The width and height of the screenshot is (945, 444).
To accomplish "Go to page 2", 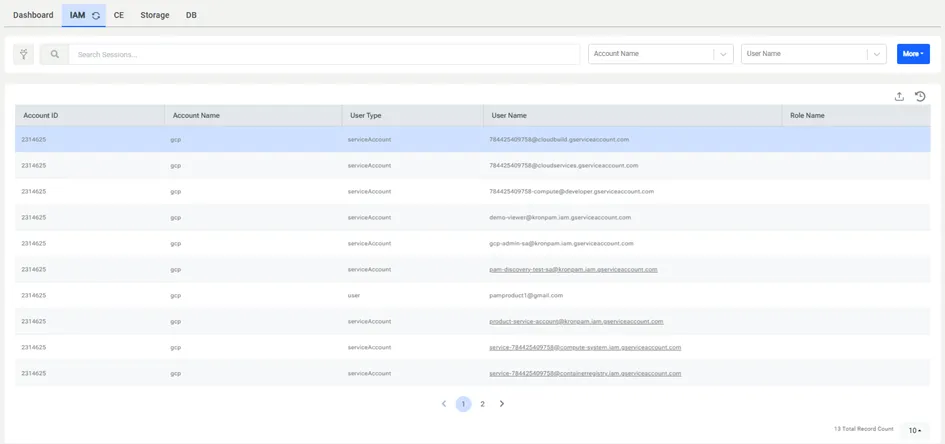I will pyautogui.click(x=482, y=404).
